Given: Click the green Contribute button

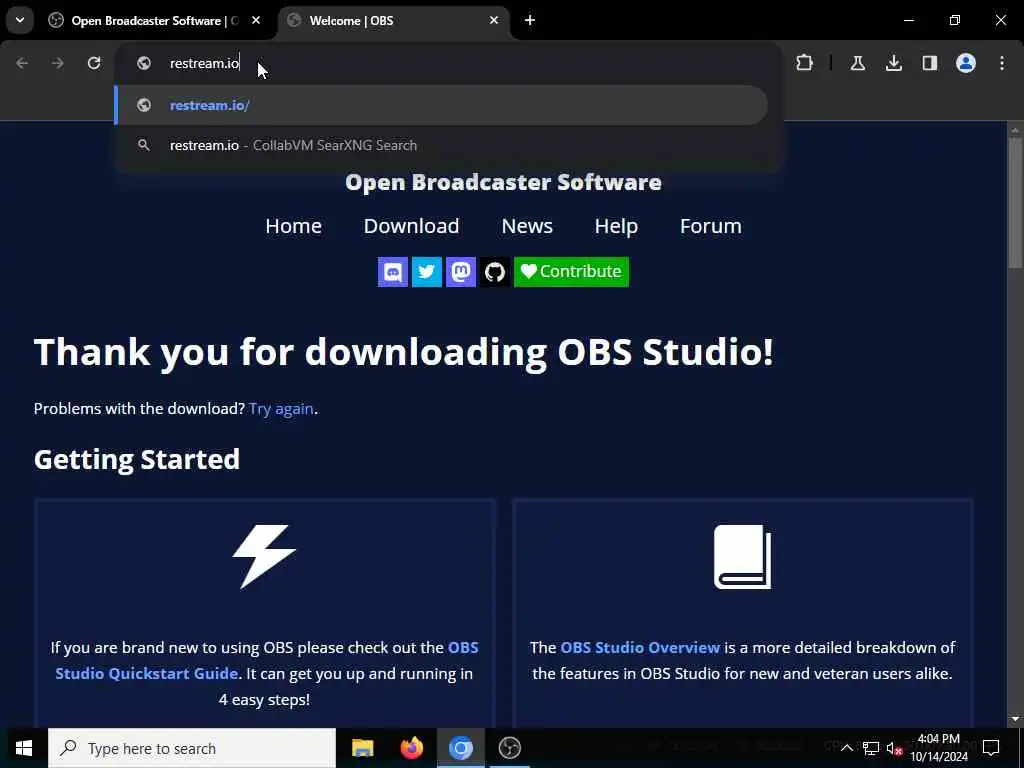Looking at the screenshot, I should coord(571,272).
